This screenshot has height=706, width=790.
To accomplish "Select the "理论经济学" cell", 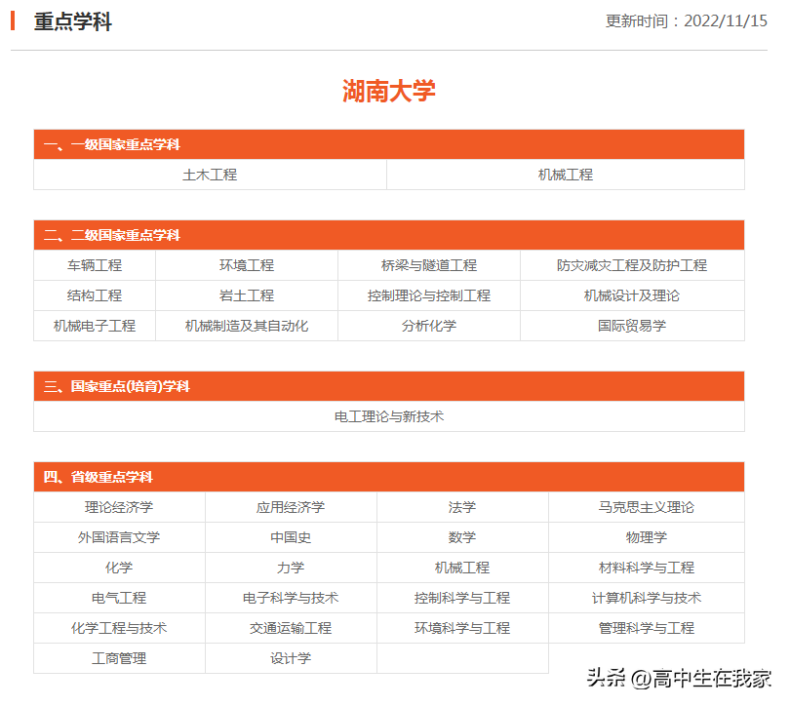I will point(119,507).
